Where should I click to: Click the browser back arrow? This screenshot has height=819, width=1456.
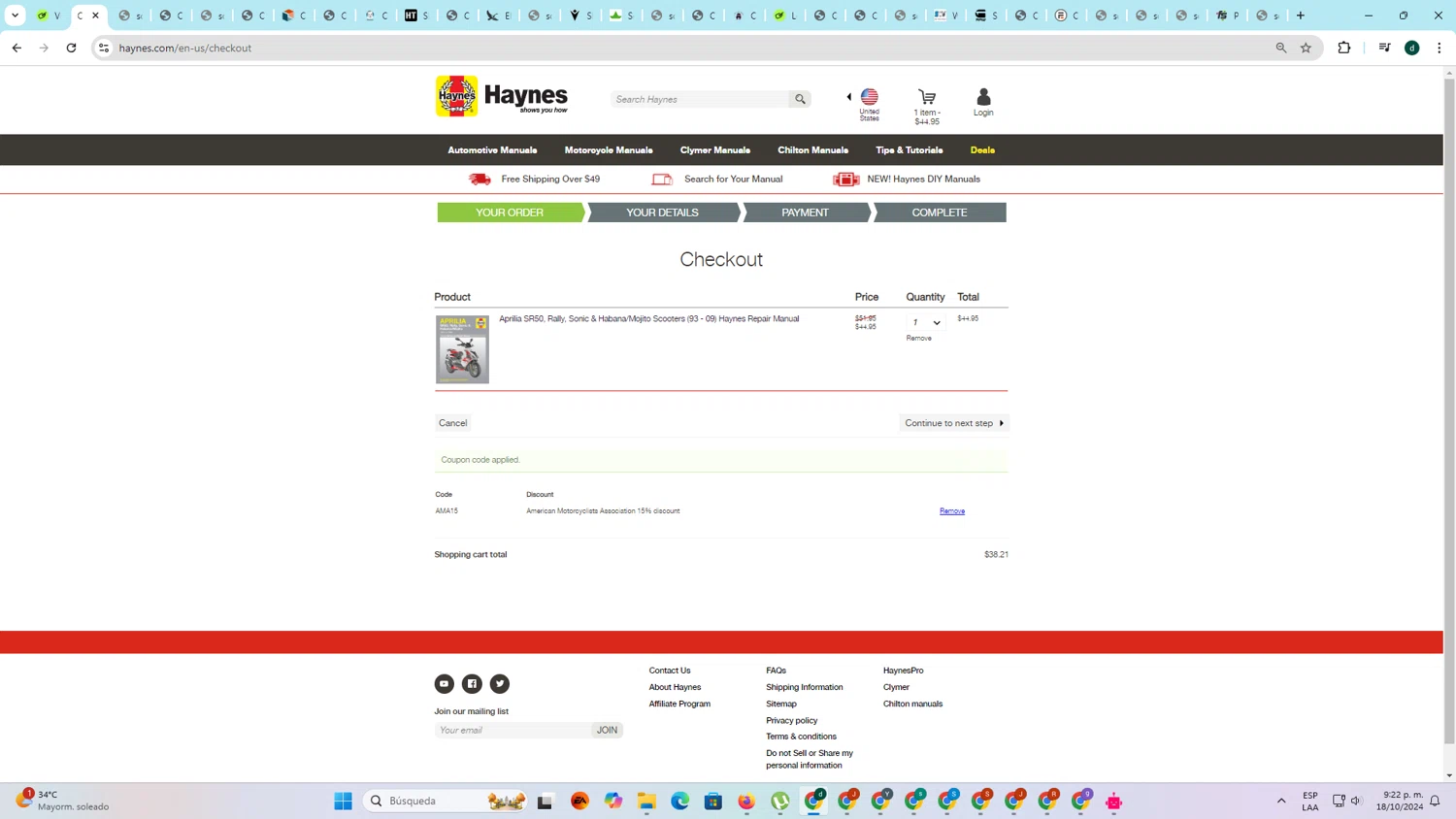click(x=17, y=48)
